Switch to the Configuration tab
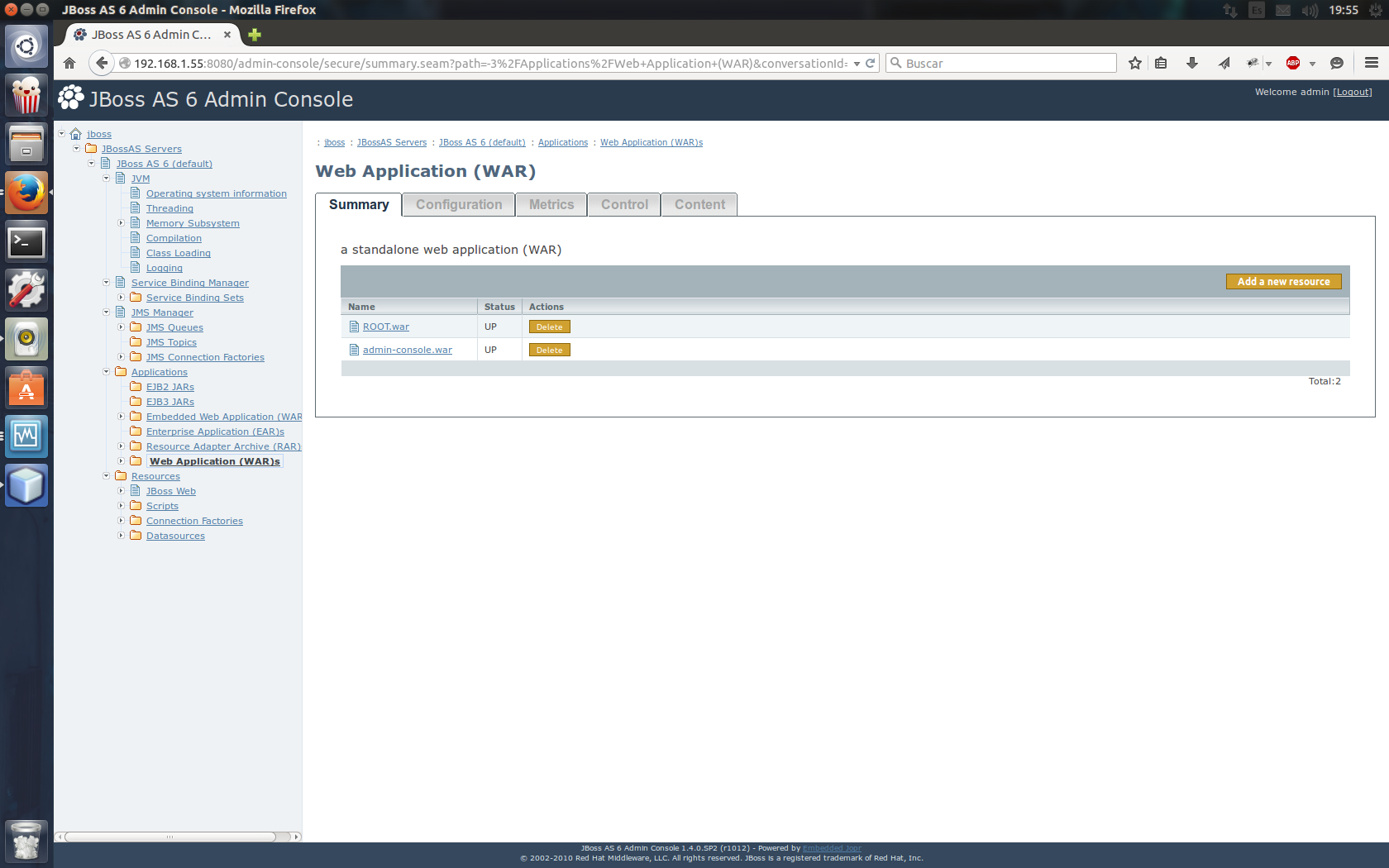 coord(458,204)
